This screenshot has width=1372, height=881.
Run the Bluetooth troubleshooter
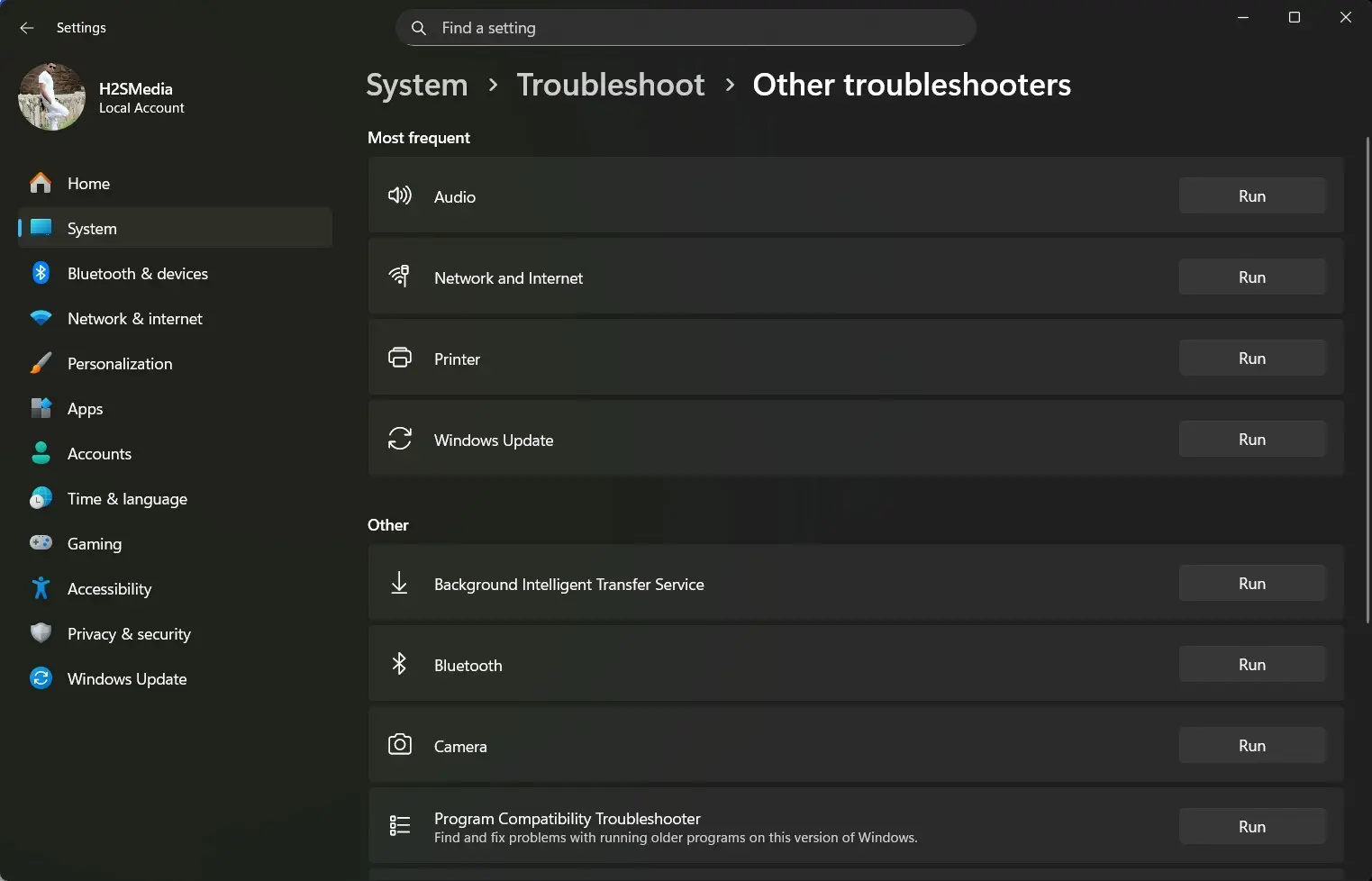[1252, 664]
